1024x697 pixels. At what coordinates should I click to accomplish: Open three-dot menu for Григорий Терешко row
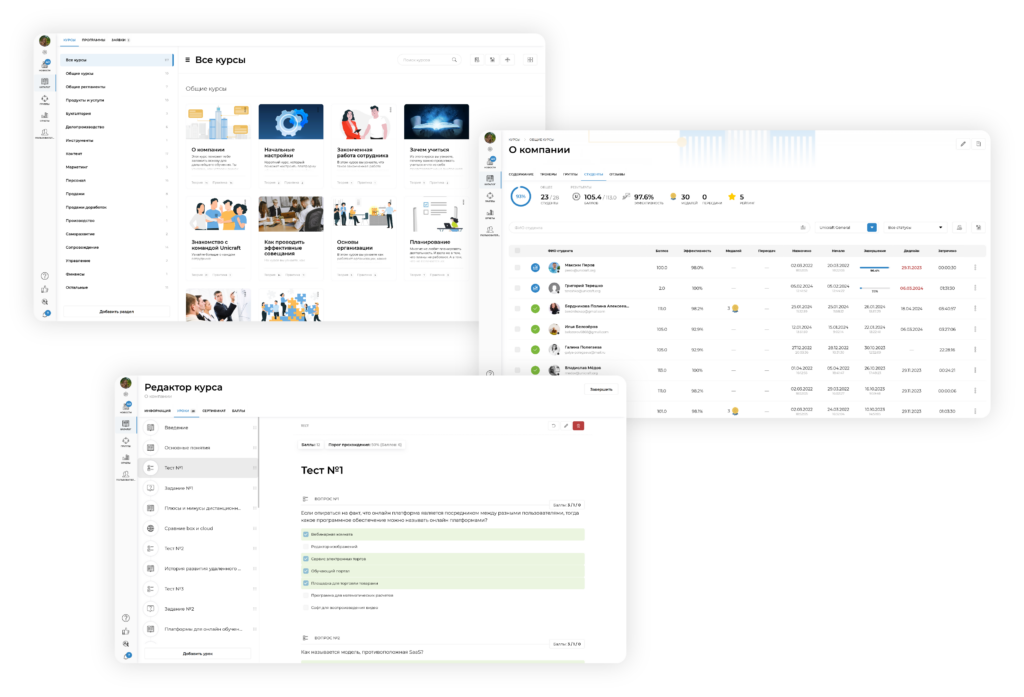pyautogui.click(x=975, y=287)
